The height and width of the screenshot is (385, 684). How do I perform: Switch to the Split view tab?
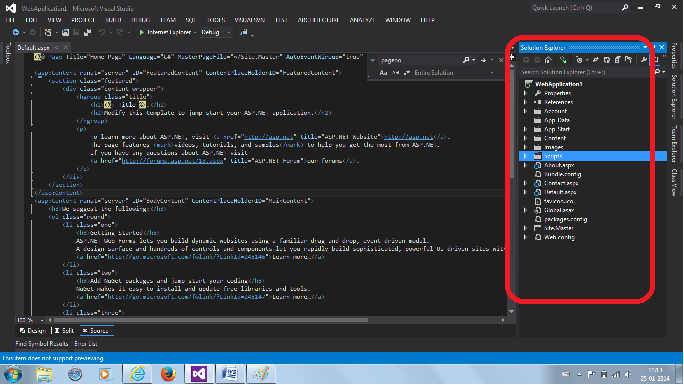64,331
